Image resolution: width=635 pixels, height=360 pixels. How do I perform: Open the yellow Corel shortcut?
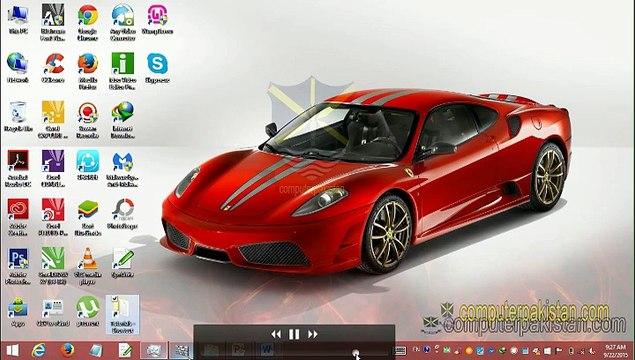[53, 119]
